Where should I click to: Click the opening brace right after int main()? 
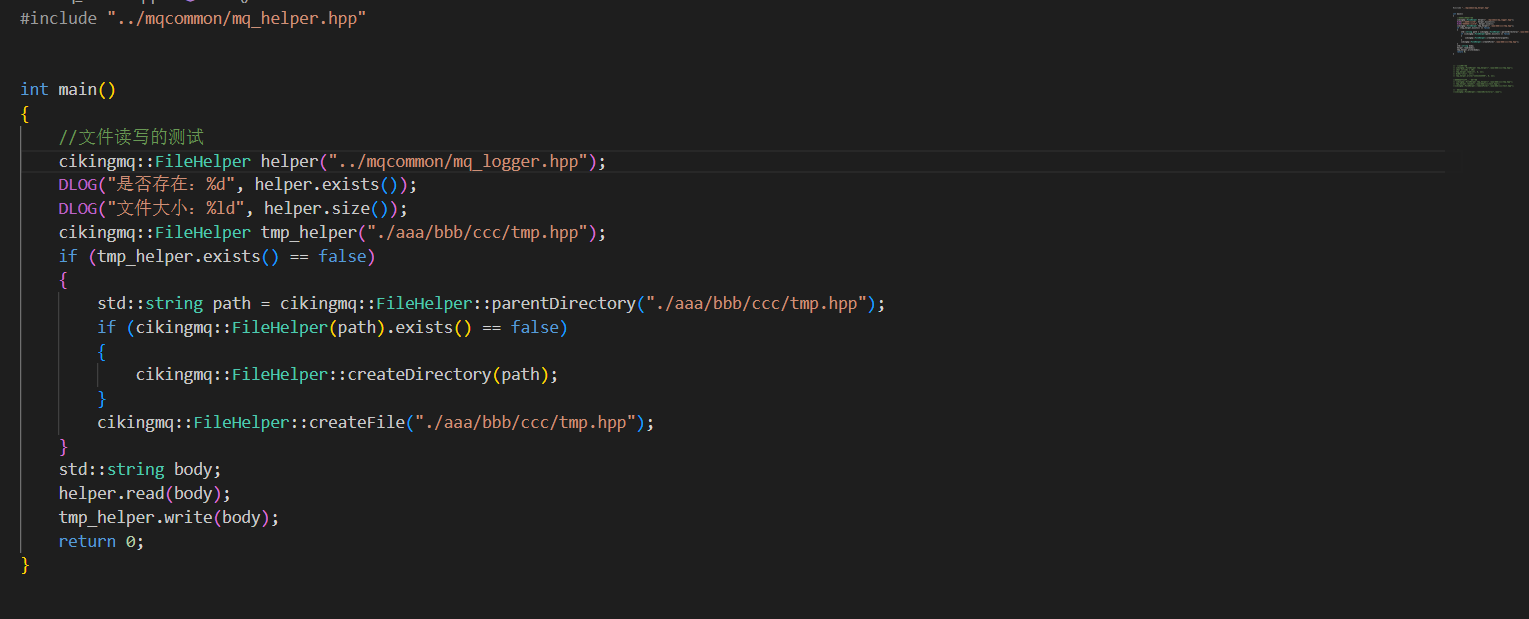click(x=25, y=113)
